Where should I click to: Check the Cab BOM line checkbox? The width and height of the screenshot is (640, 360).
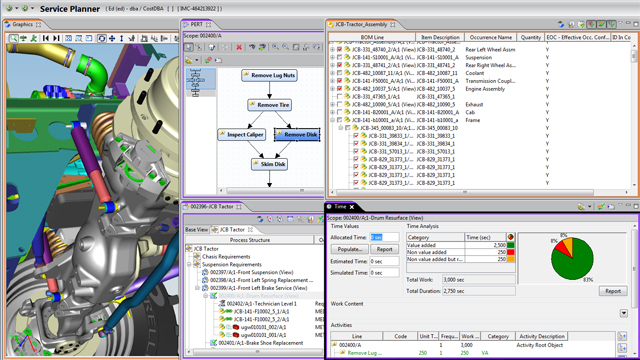click(340, 112)
